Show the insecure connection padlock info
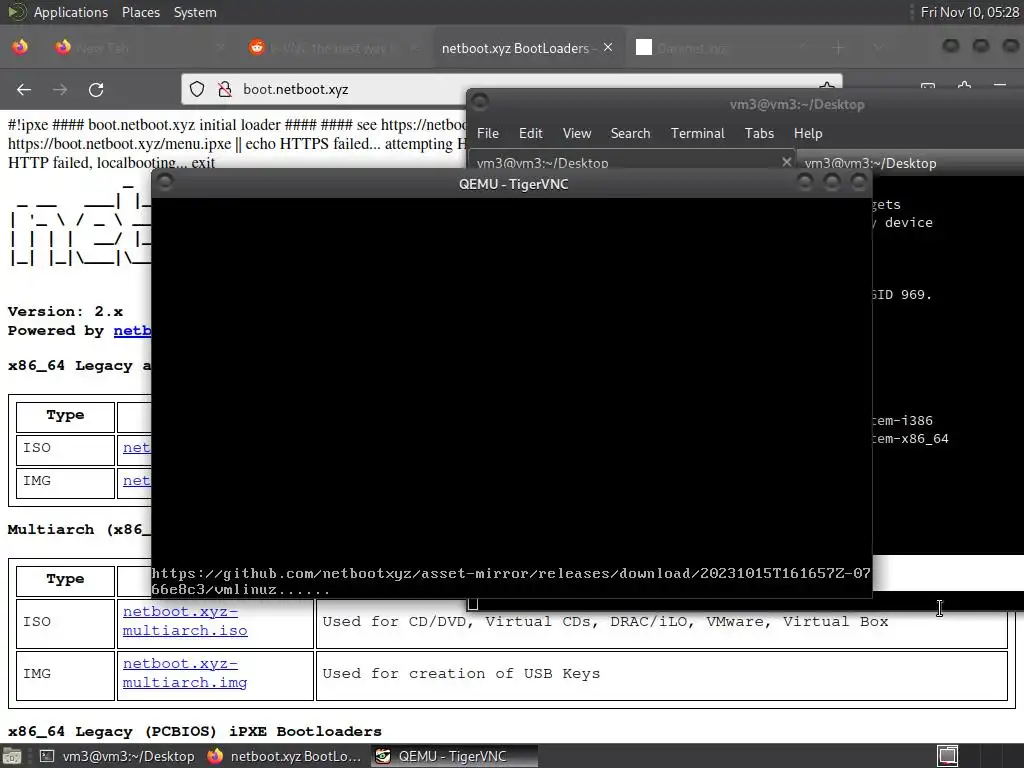Screen dimensions: 1024x768 (225, 89)
